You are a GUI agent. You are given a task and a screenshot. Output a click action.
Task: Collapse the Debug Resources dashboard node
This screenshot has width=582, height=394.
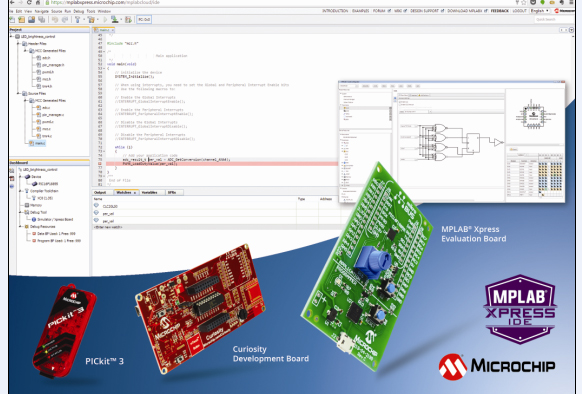coord(21,227)
